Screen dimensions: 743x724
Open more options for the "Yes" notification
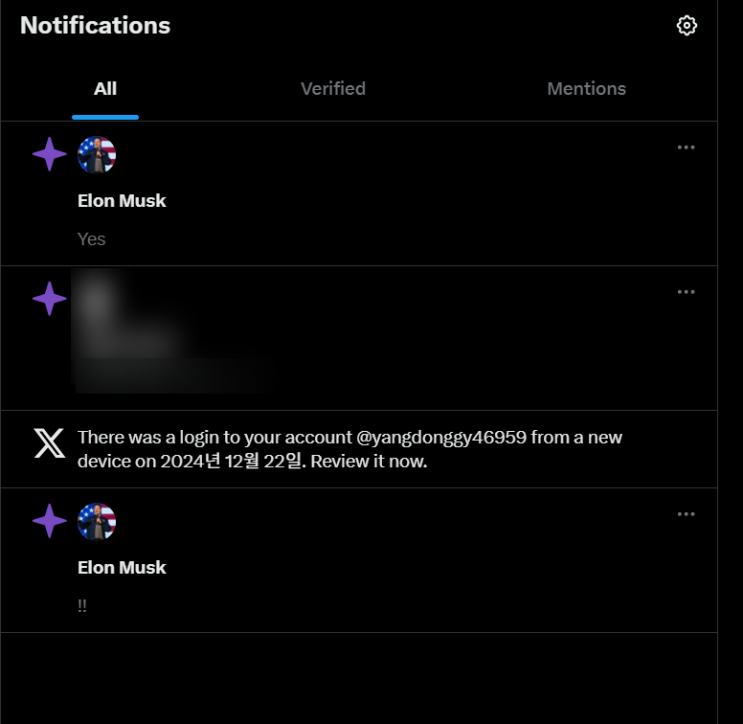pyautogui.click(x=686, y=147)
